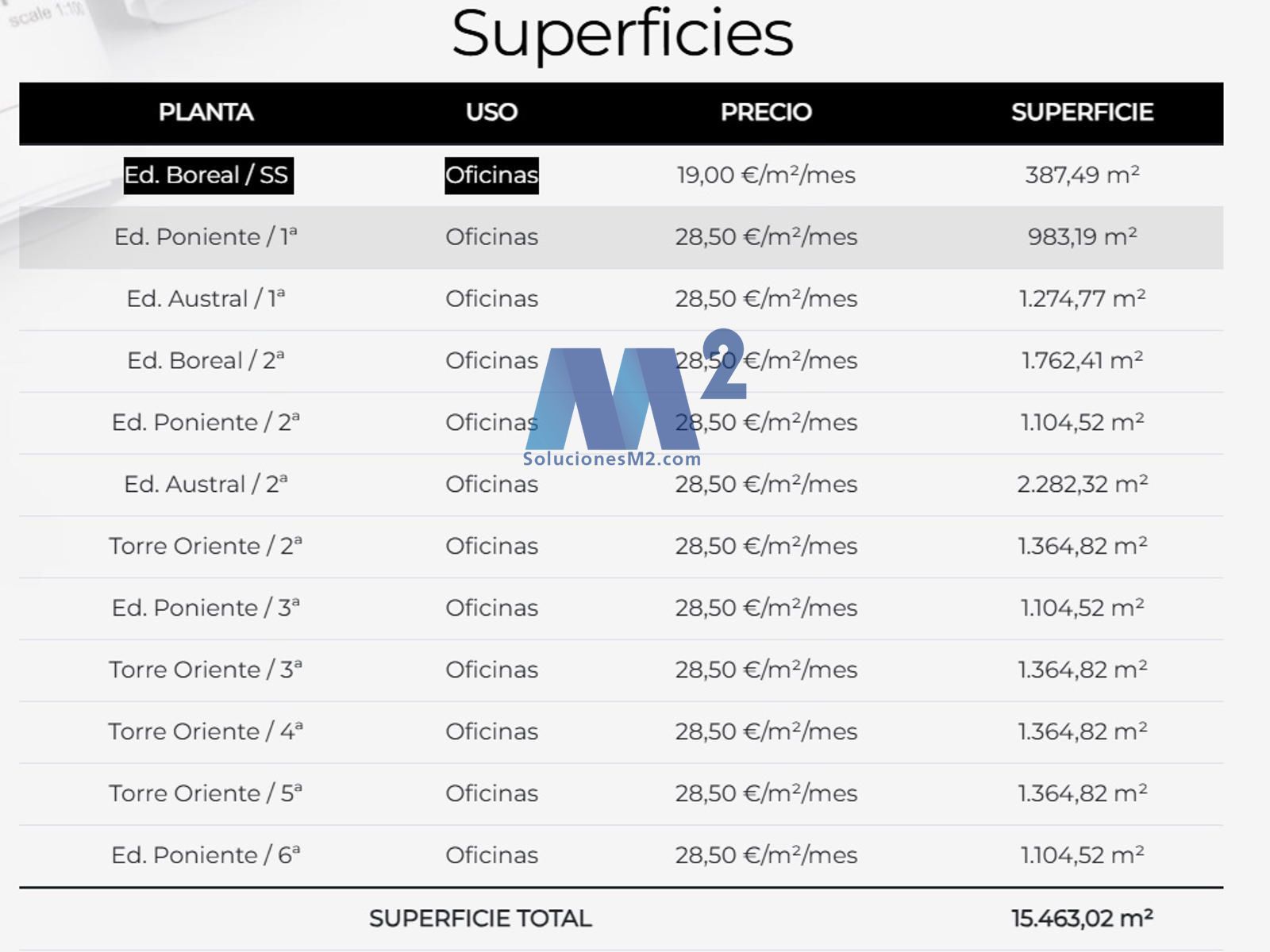Select the PRECIO column header
Image resolution: width=1270 pixels, height=952 pixels.
[x=766, y=112]
